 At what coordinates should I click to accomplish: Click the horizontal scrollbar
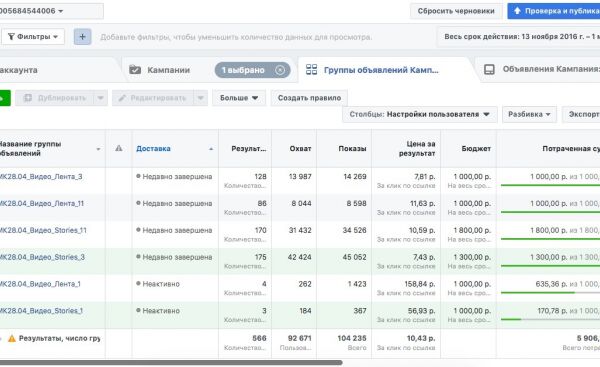171,362
